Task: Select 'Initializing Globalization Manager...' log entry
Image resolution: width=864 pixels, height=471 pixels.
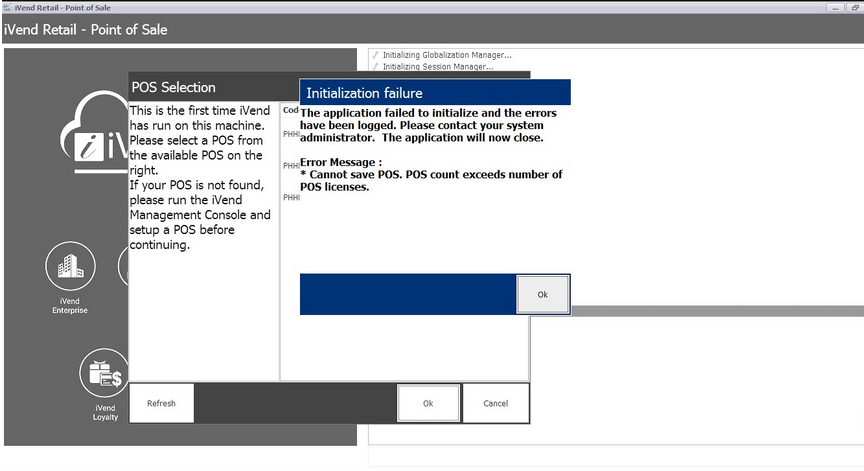Action: coord(447,55)
